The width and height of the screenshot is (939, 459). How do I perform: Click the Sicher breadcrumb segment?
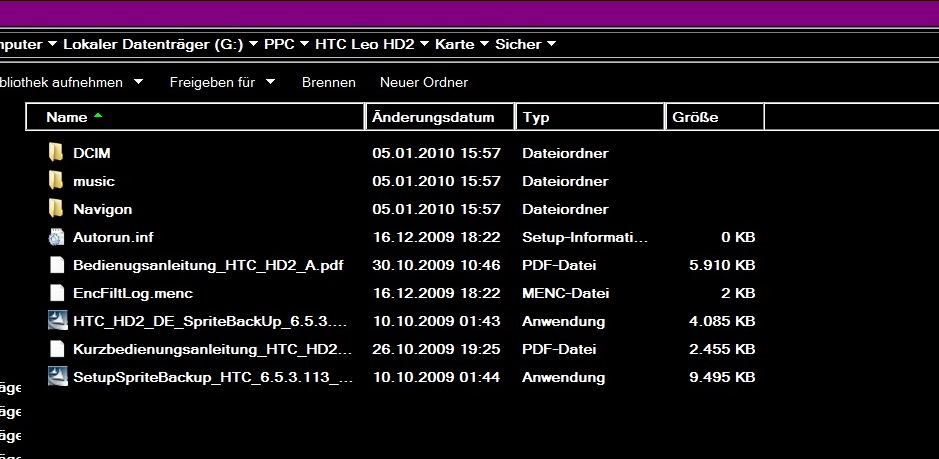[x=518, y=44]
